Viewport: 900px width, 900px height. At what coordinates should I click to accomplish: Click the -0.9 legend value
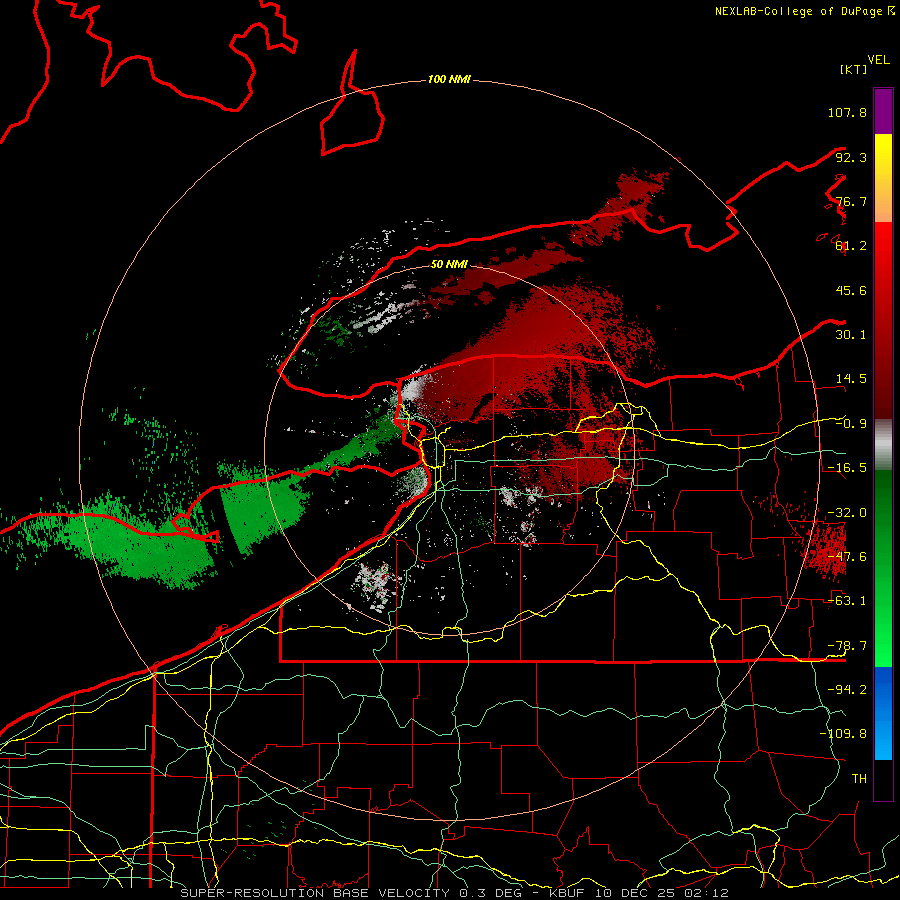click(851, 424)
